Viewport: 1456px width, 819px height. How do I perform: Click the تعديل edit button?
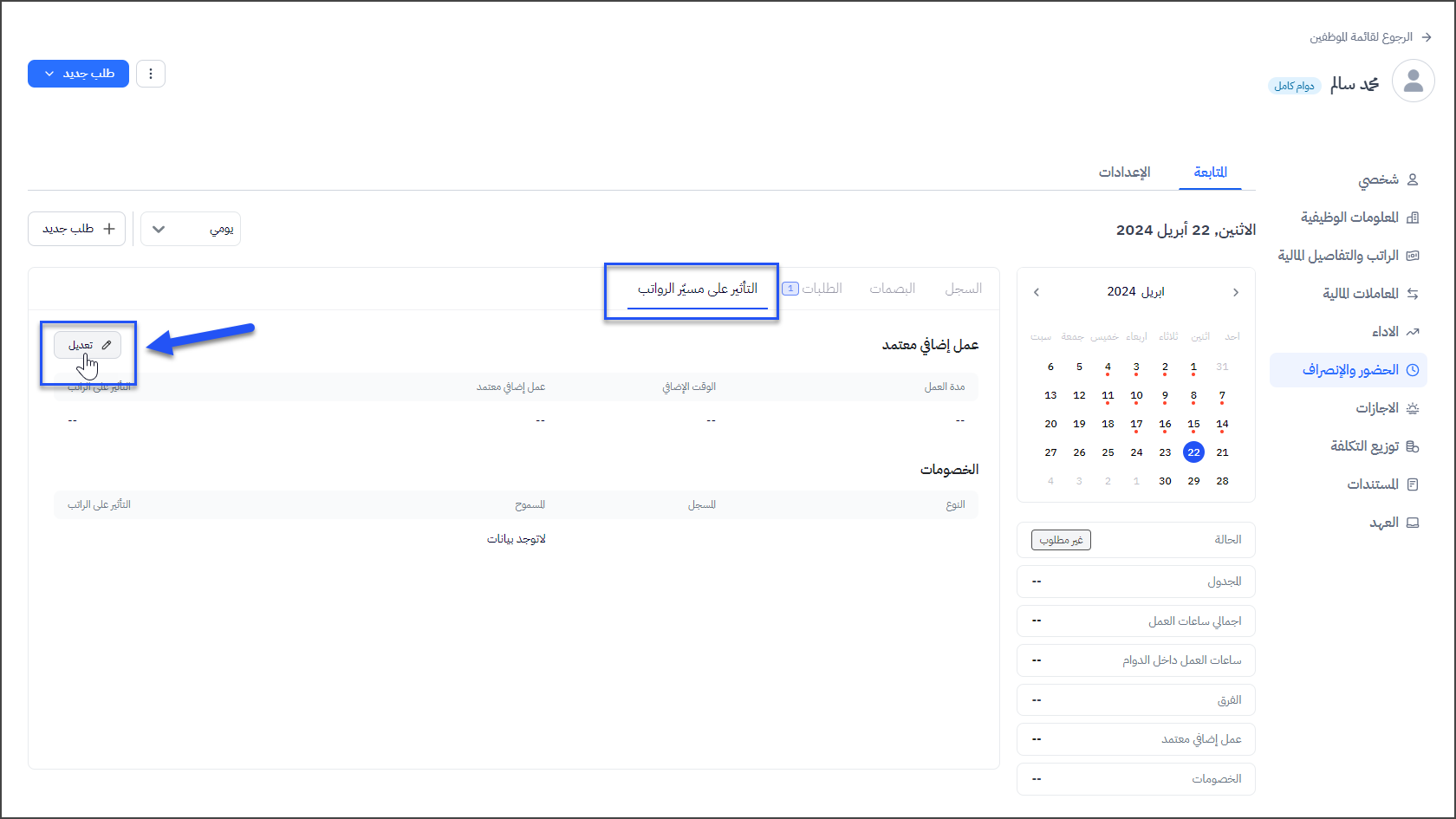pyautogui.click(x=88, y=345)
